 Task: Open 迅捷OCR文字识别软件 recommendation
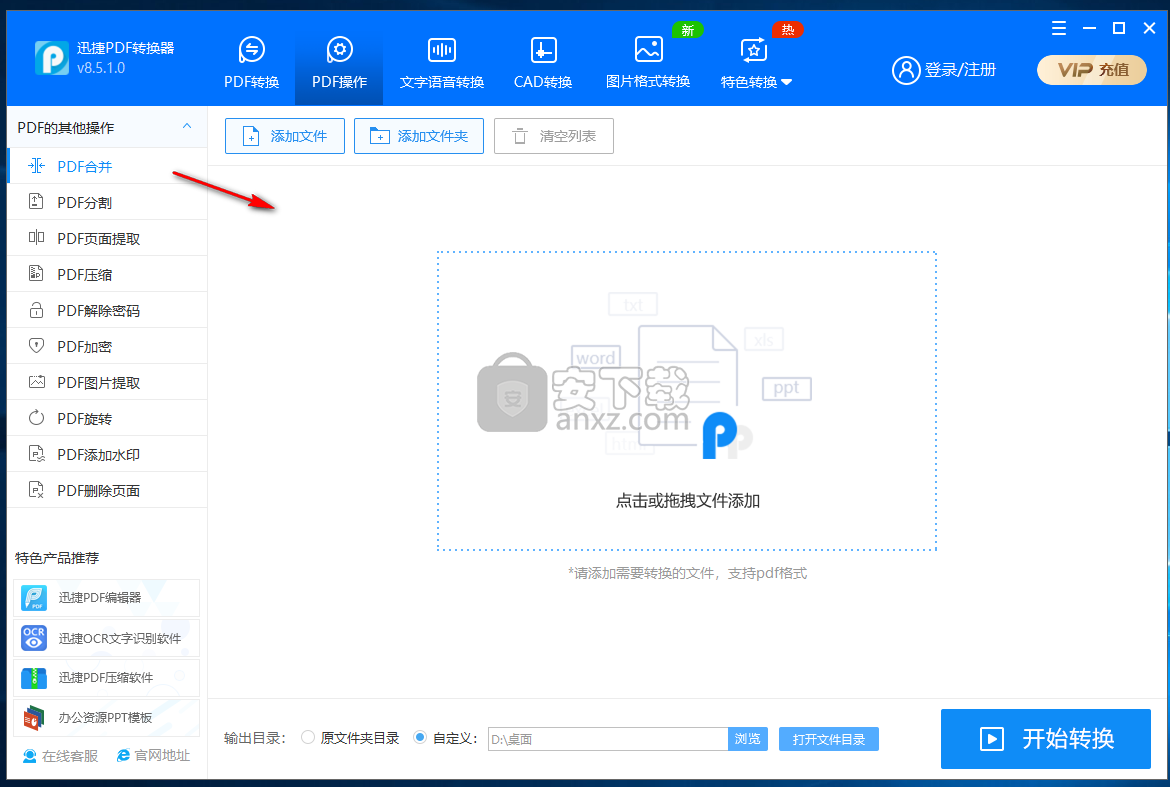click(106, 638)
